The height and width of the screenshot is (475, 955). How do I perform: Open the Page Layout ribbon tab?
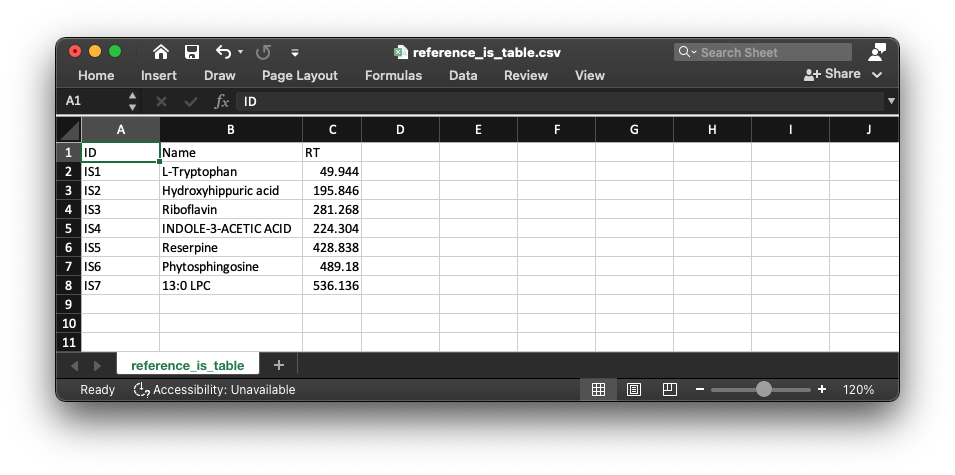tap(300, 75)
